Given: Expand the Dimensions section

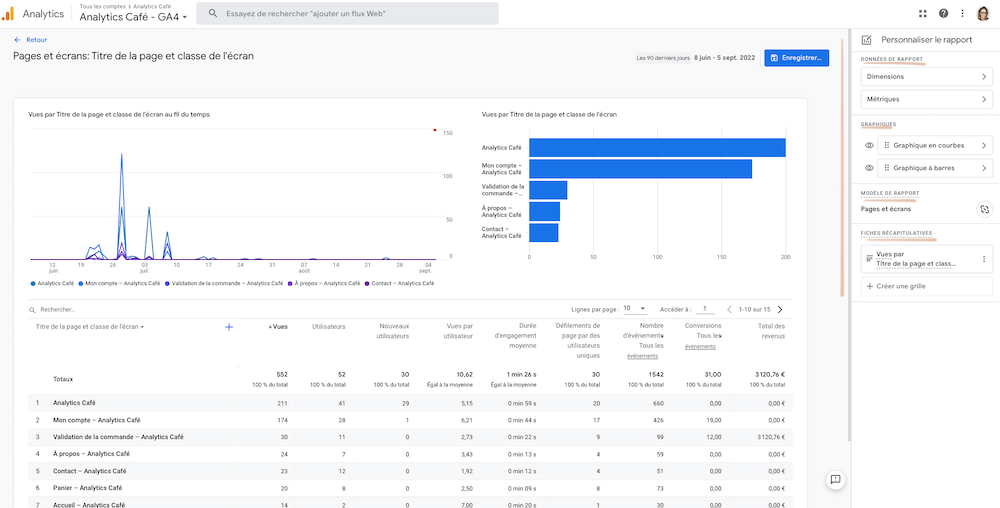Looking at the screenshot, I should pos(927,76).
